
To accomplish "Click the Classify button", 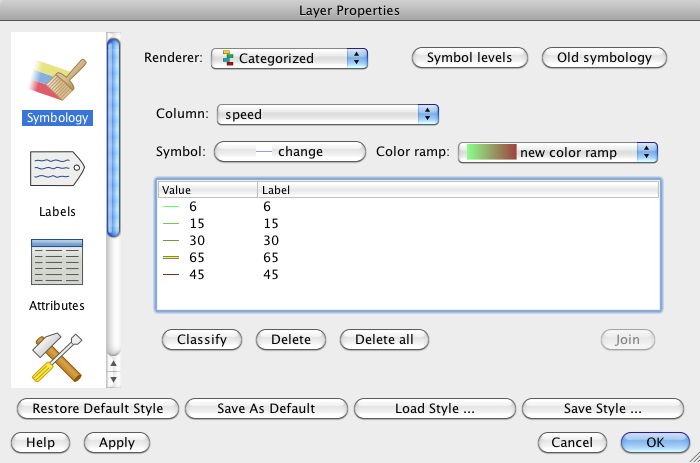I will pos(202,340).
